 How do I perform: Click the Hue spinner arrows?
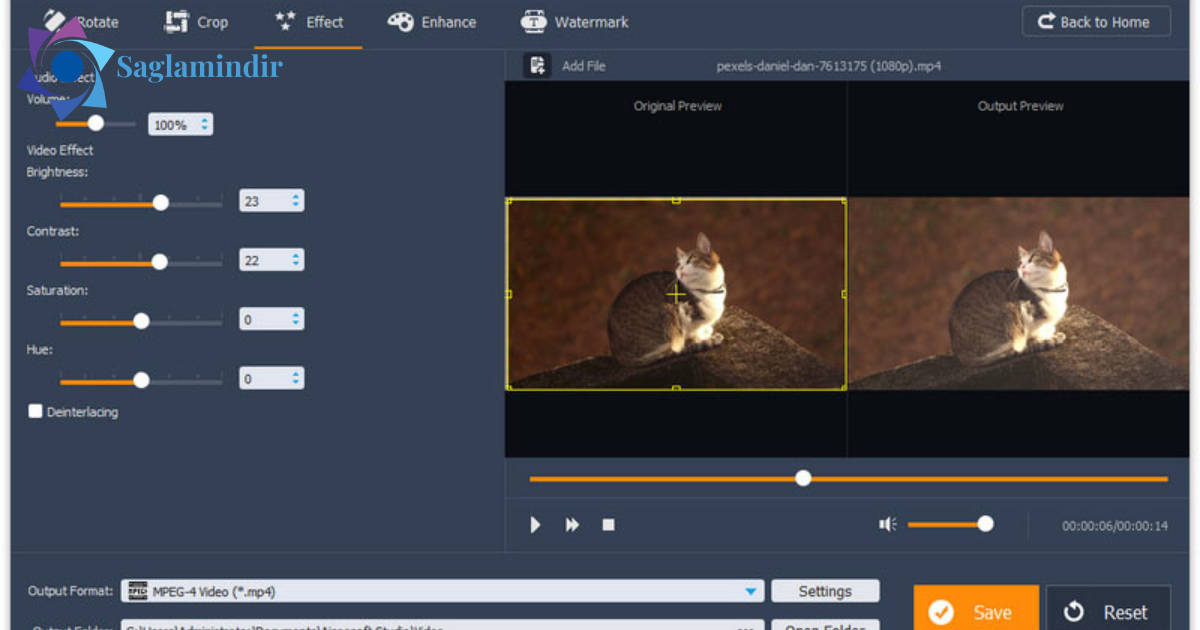click(x=296, y=379)
